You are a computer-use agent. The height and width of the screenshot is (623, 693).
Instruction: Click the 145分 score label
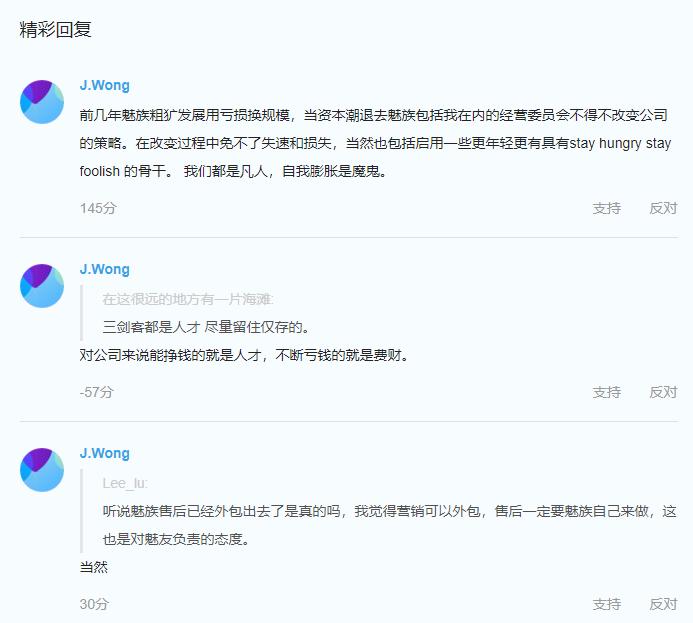pyautogui.click(x=98, y=208)
